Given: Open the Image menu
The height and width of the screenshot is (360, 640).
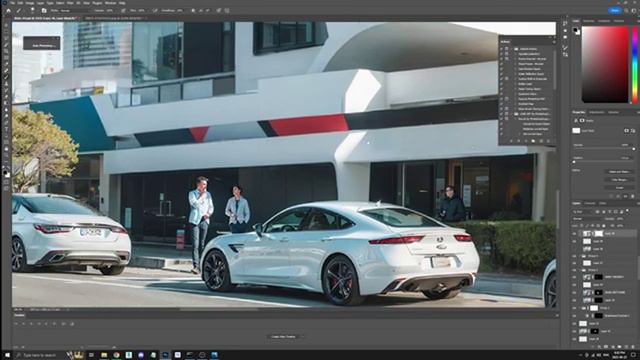Looking at the screenshot, I should [x=30, y=3].
